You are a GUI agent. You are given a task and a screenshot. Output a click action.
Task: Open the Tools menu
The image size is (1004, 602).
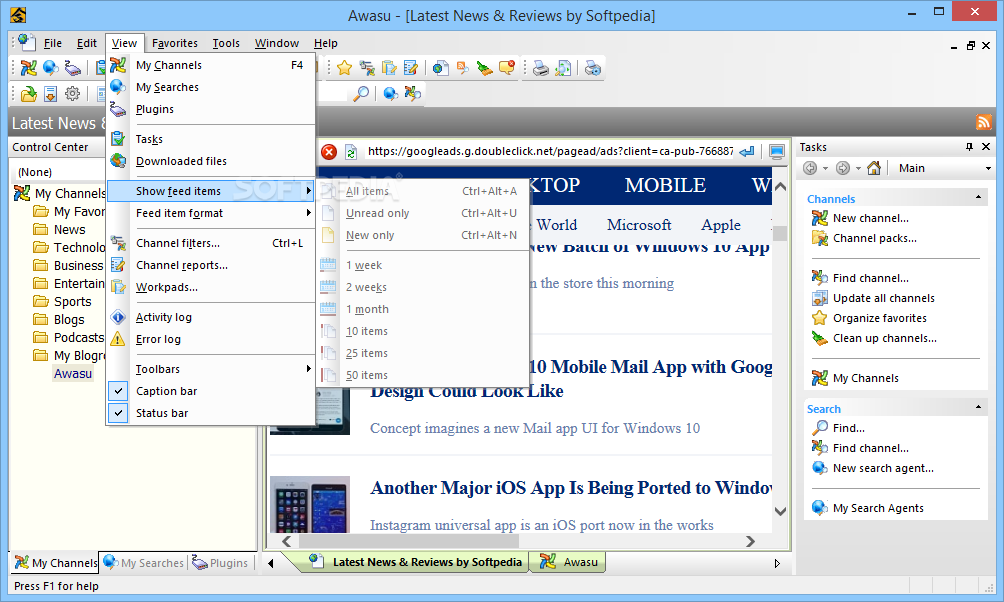coord(226,43)
